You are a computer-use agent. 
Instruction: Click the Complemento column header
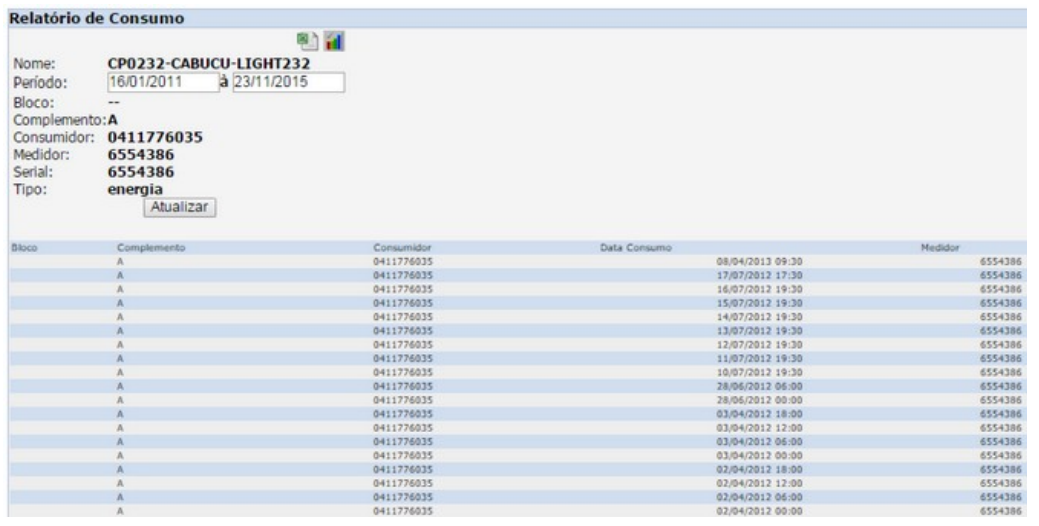coord(152,247)
